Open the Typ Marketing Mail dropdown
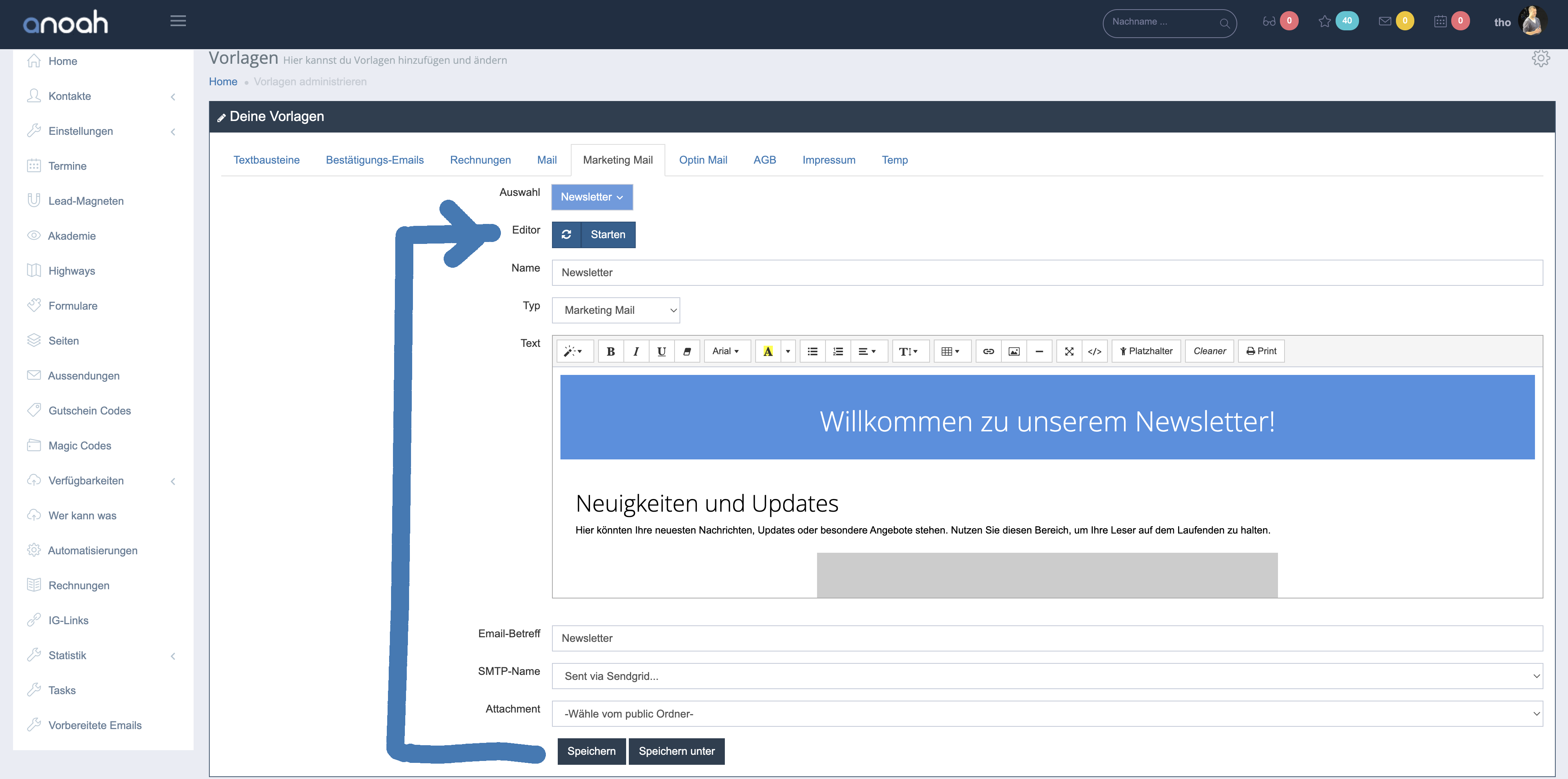The image size is (1568, 779). point(615,310)
